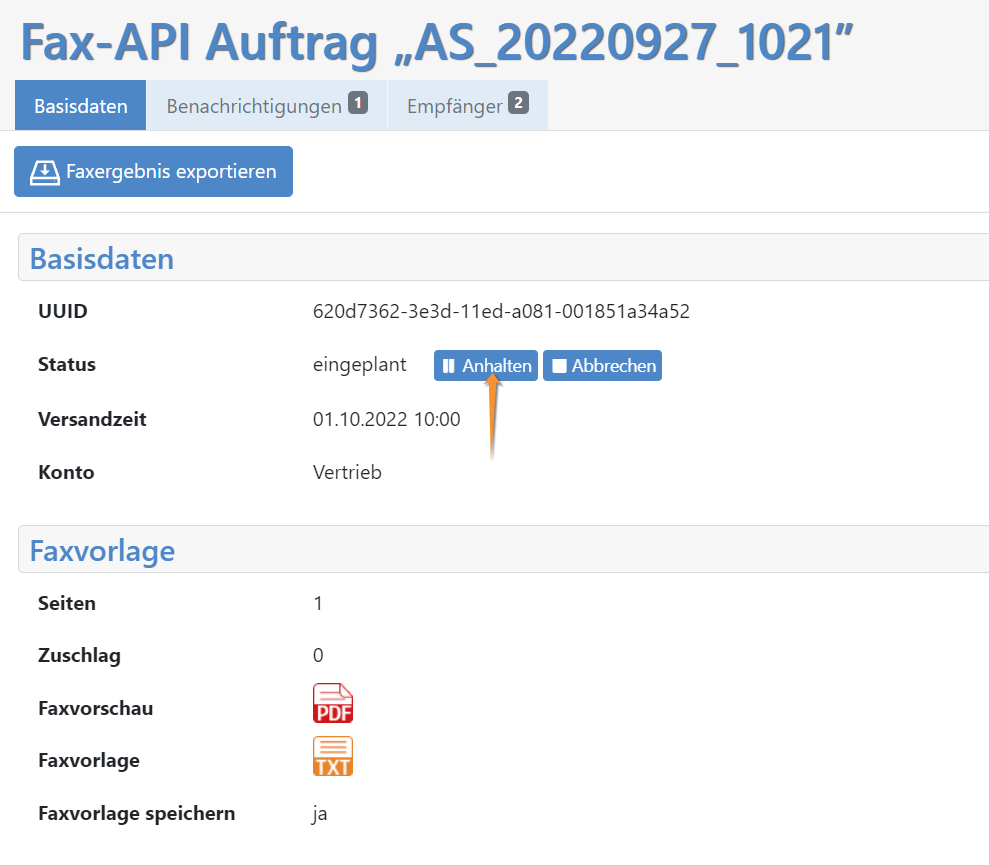Click the UUID label
Screen dimensions: 989x865
click(x=63, y=311)
